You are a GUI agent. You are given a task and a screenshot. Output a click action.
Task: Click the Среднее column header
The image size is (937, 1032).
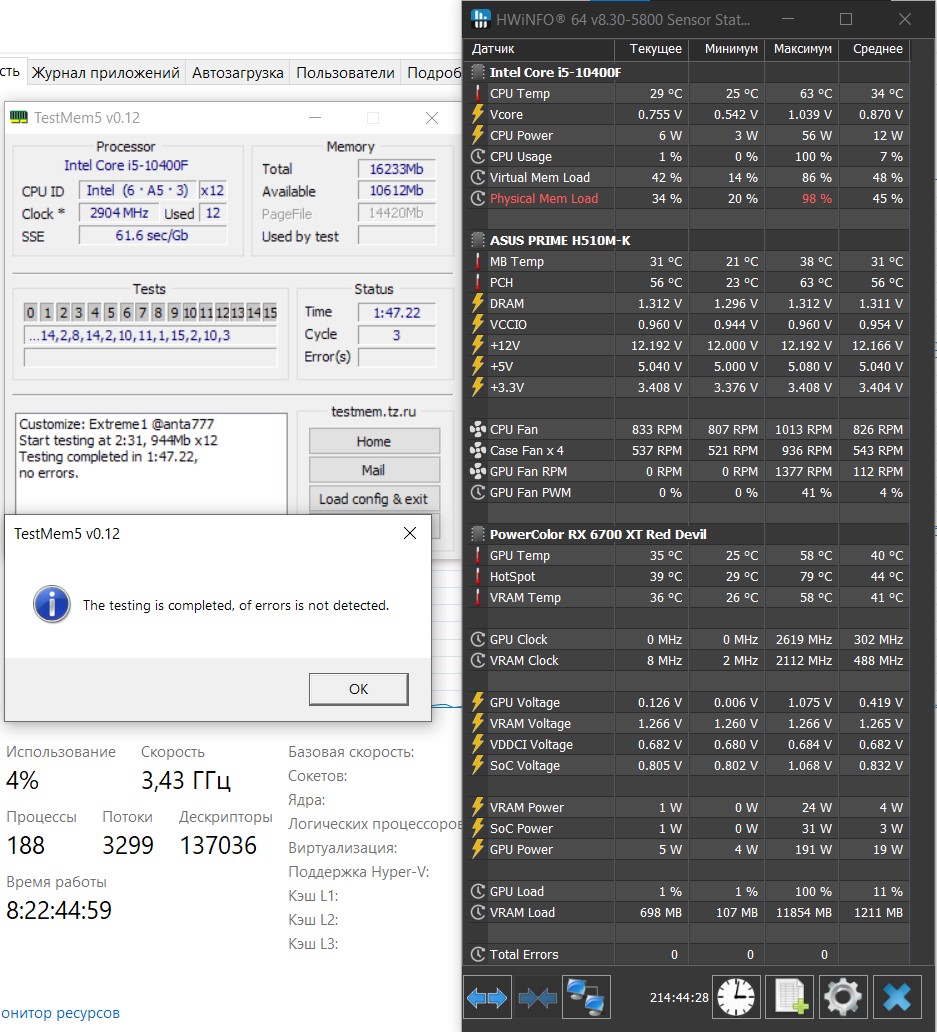[874, 49]
